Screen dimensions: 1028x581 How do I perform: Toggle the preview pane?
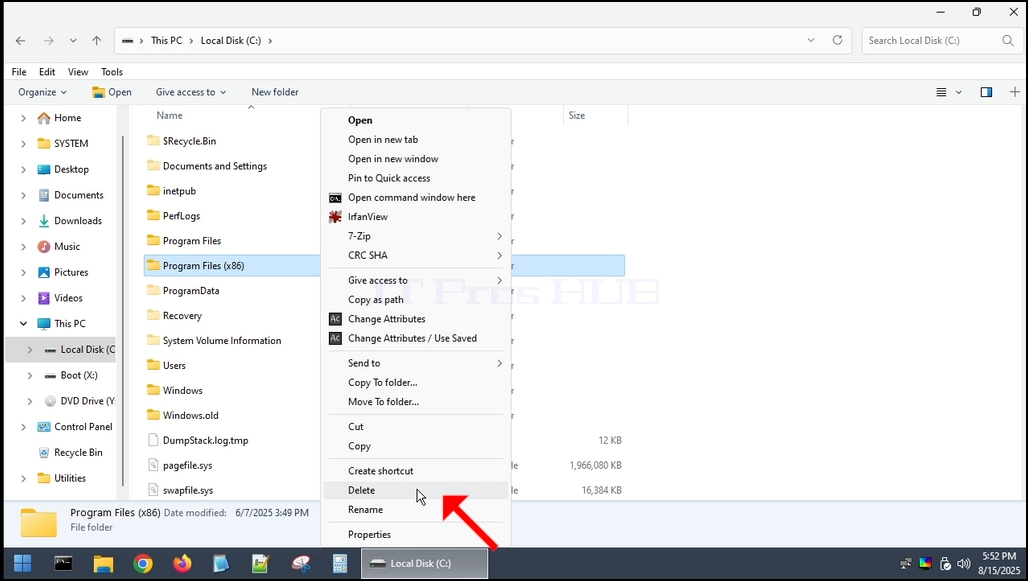(986, 92)
